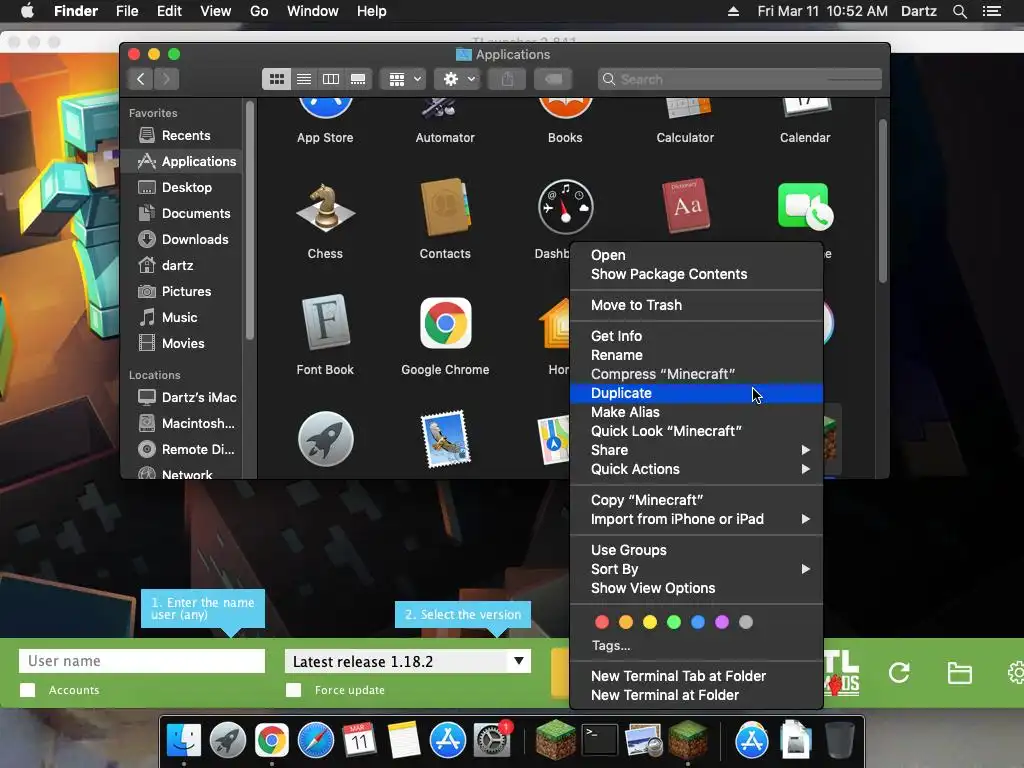Select the FaceTime app icon
This screenshot has height=768, width=1024.
(805, 207)
